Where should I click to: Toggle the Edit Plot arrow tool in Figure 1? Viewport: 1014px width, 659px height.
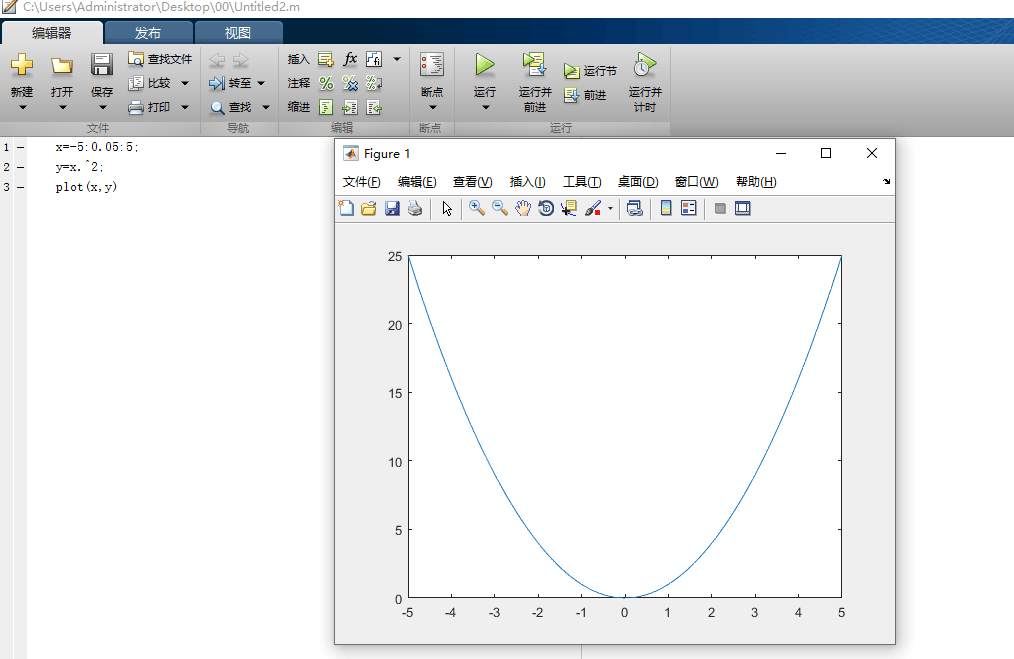pyautogui.click(x=447, y=208)
